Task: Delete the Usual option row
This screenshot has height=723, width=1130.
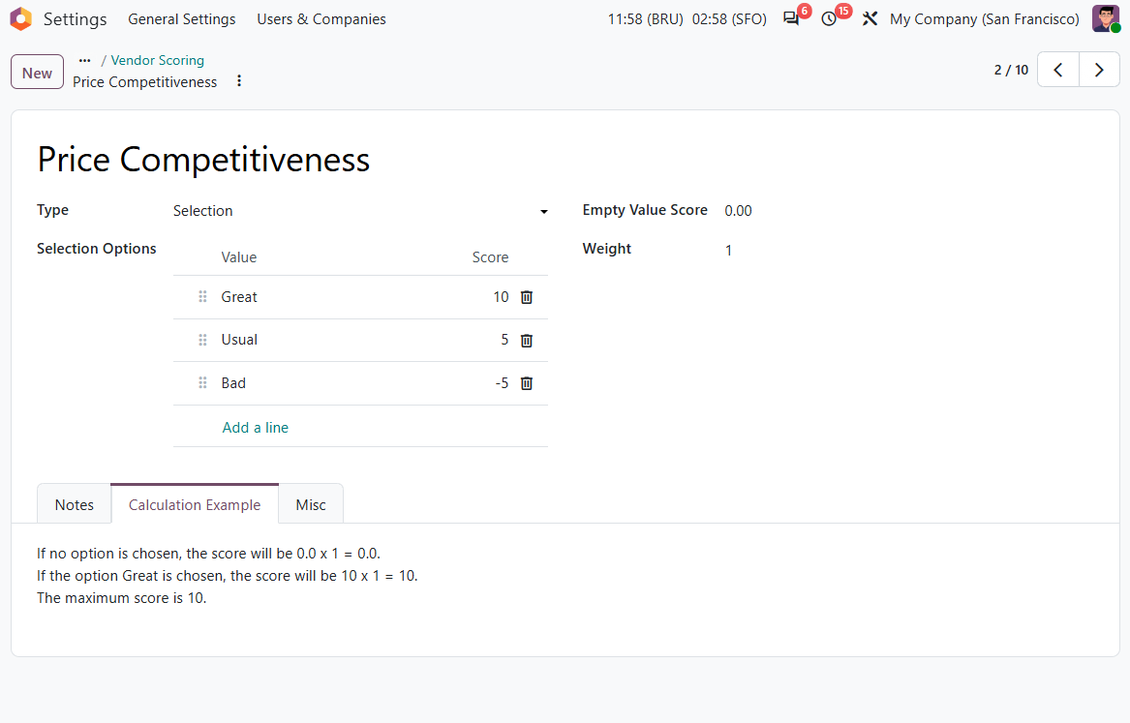Action: pyautogui.click(x=527, y=340)
